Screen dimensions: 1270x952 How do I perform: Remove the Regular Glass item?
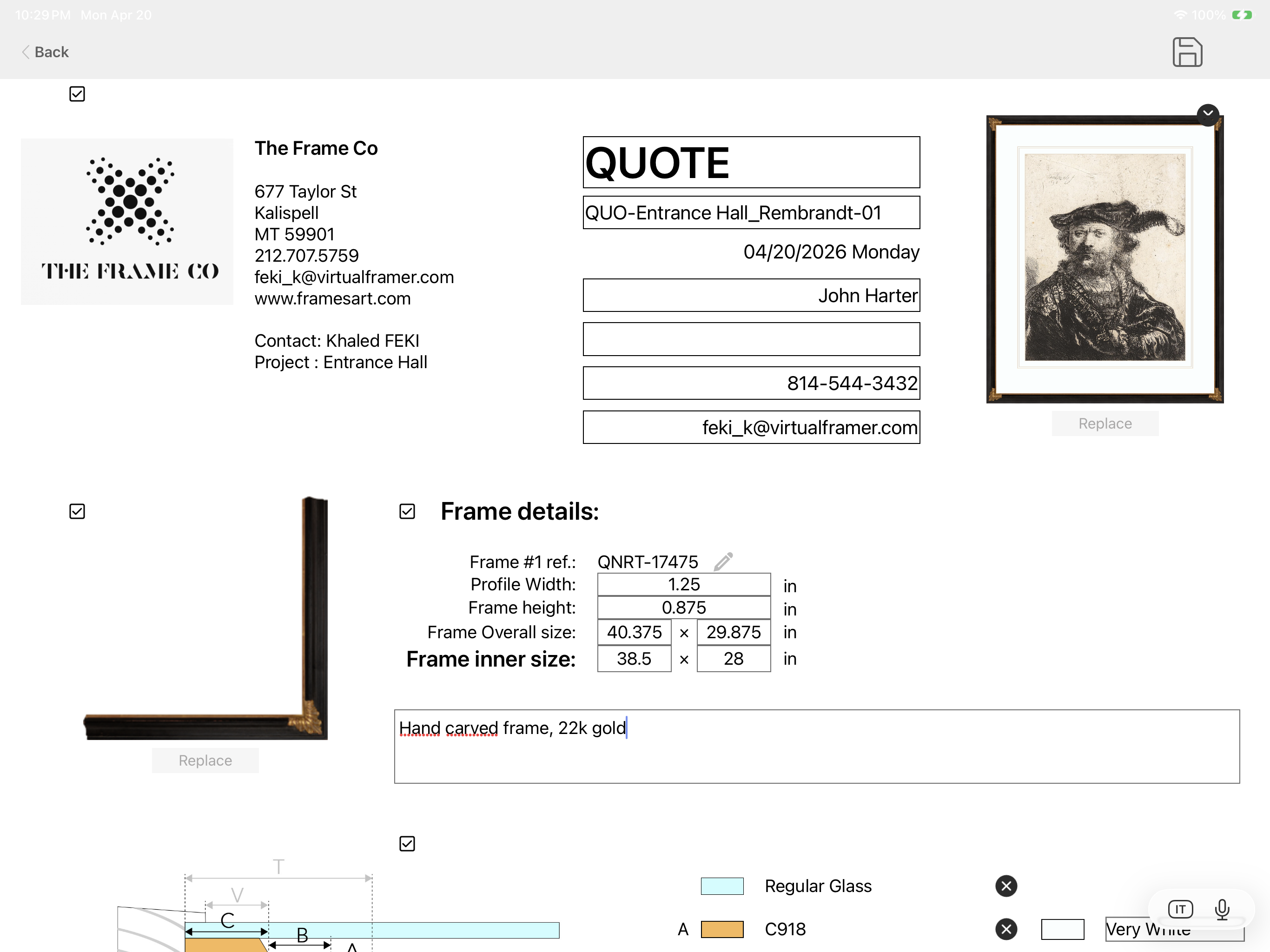point(1006,886)
